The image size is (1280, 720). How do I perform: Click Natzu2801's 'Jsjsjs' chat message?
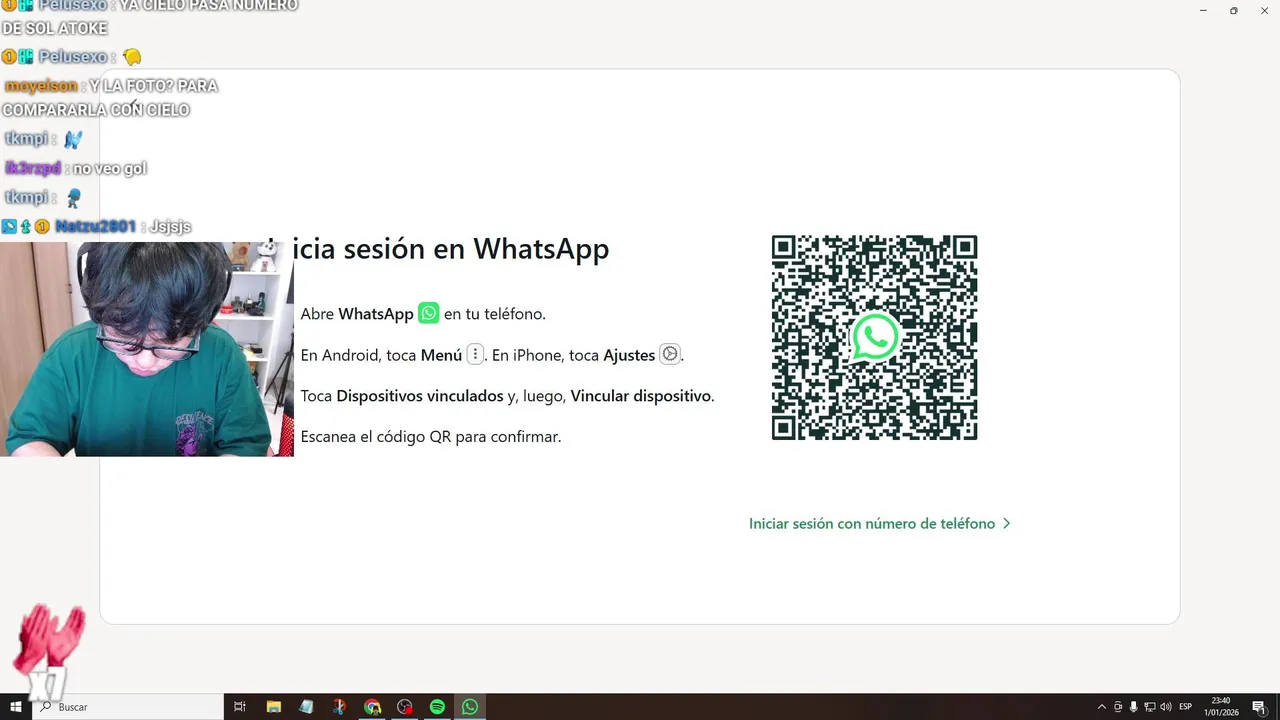pos(96,227)
